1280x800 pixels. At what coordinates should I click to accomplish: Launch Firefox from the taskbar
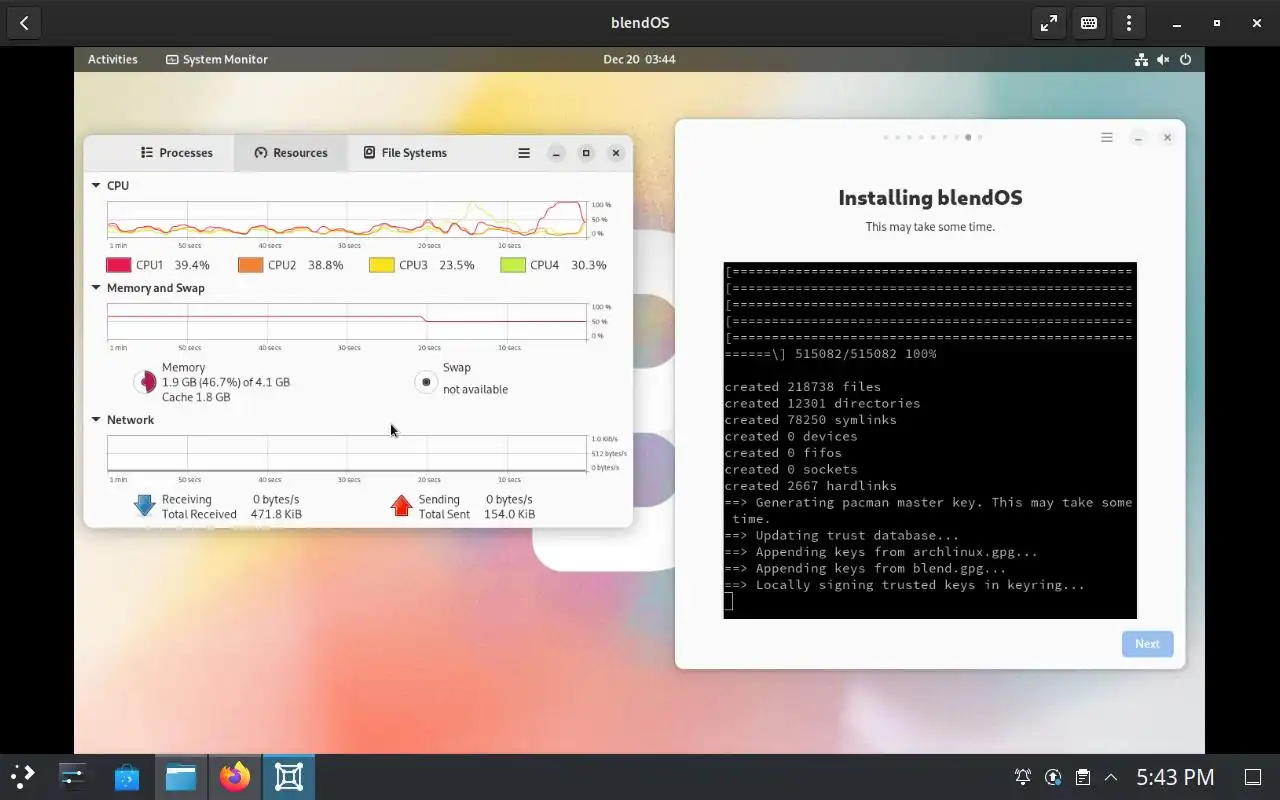pyautogui.click(x=235, y=777)
